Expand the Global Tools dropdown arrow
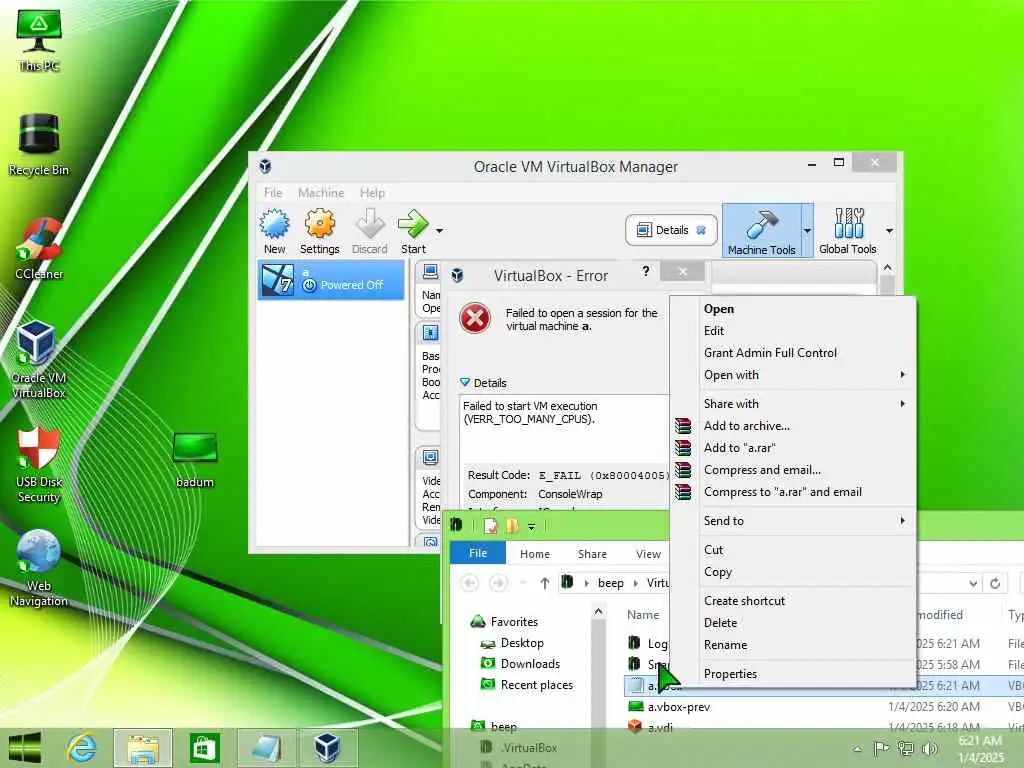This screenshot has height=768, width=1024. coord(889,231)
